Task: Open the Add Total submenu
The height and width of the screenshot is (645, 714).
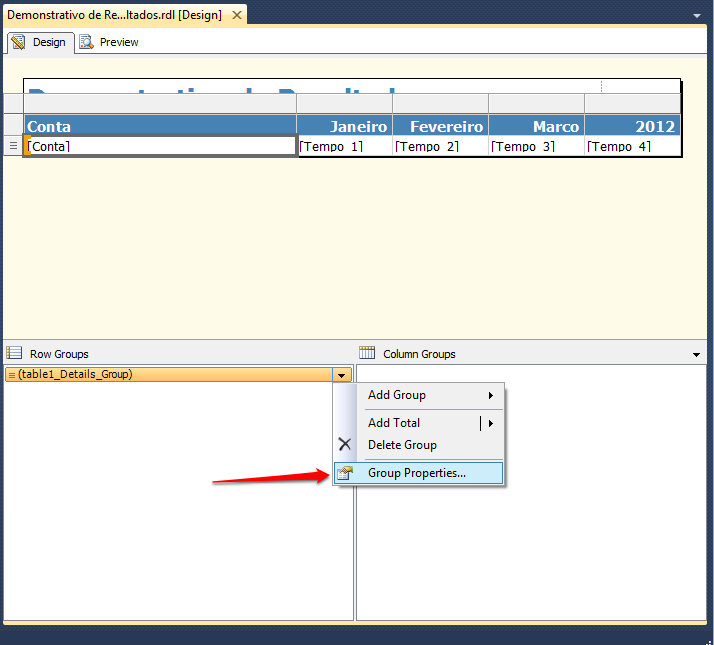Action: point(418,423)
